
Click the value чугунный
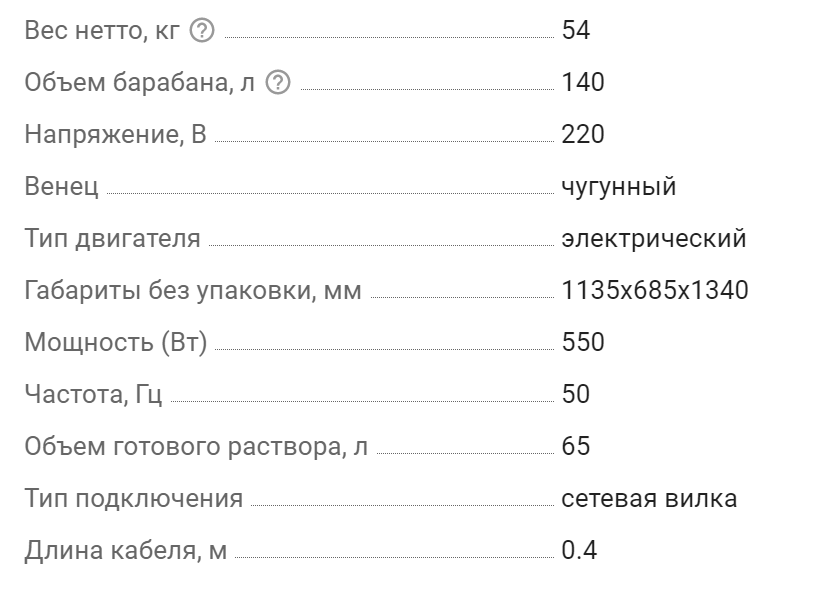619,187
